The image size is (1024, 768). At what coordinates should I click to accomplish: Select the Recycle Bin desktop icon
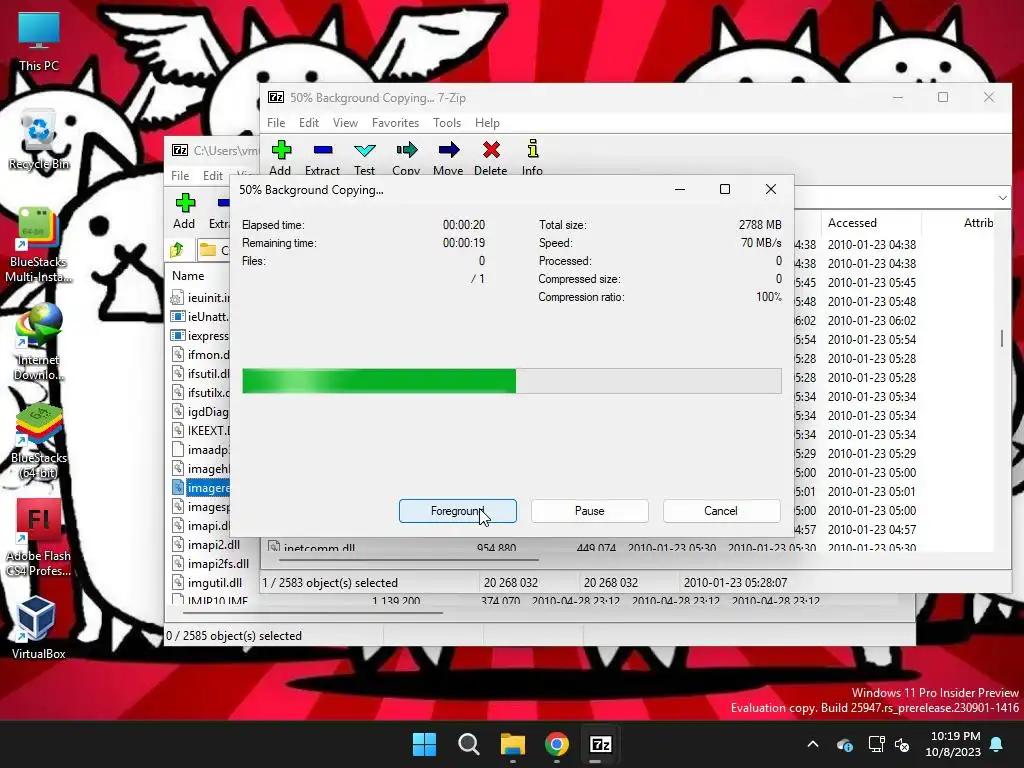[x=39, y=140]
